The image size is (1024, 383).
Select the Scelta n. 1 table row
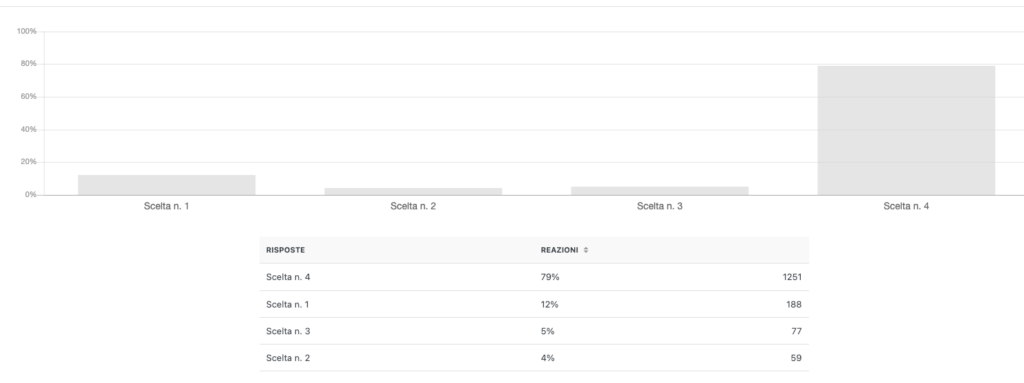pyautogui.click(x=534, y=305)
